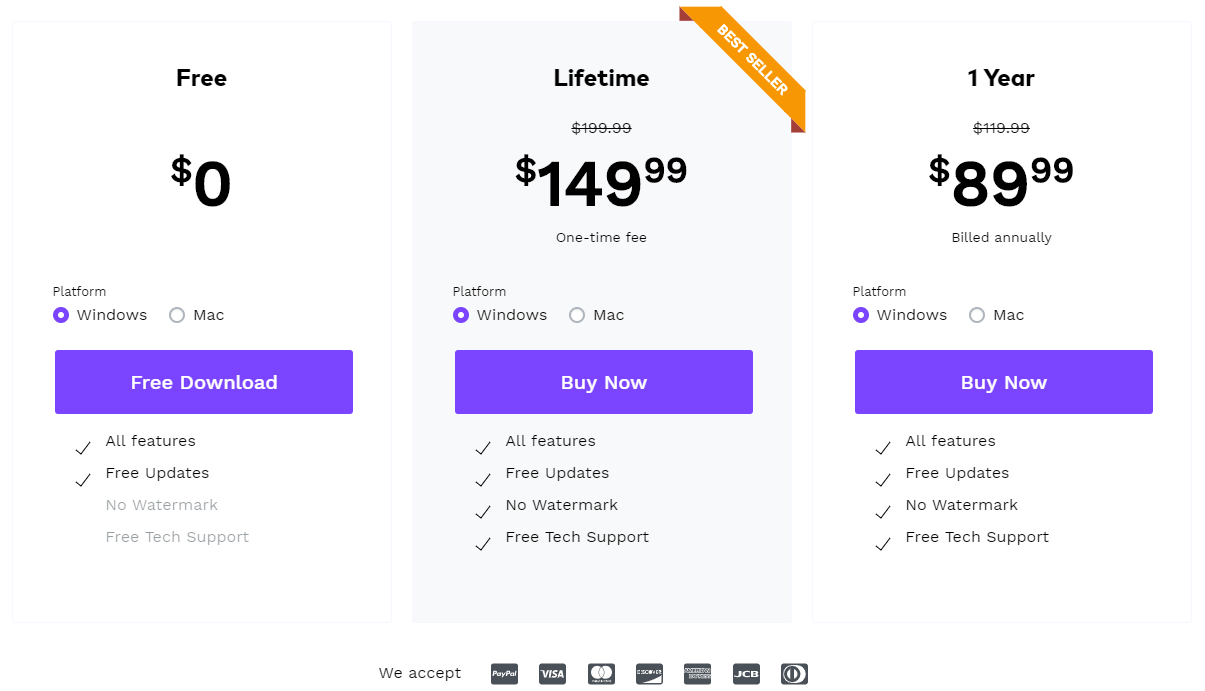Image resolution: width=1205 pixels, height=691 pixels.
Task: Select Windows platform for the Free plan
Action: 61,315
